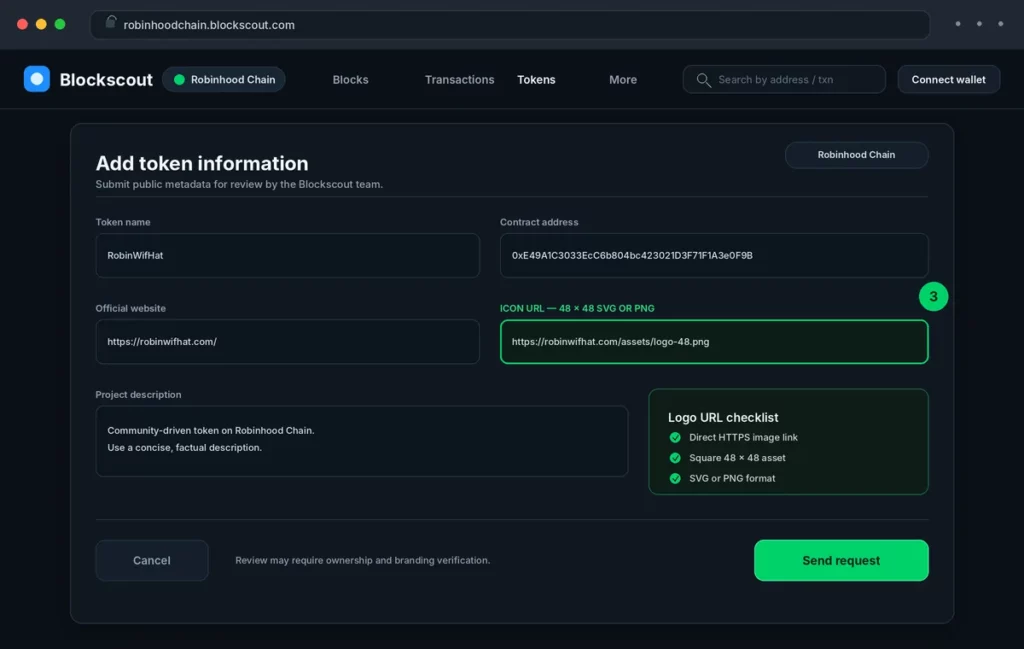Click the 'Square 48 × 48 asset' text
The width and height of the screenshot is (1024, 649).
tap(737, 458)
